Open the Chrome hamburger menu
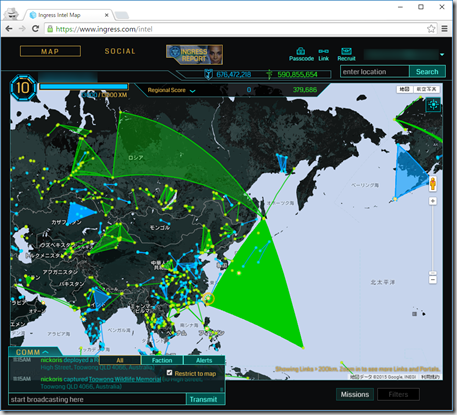The height and width of the screenshot is (415, 457). 444,29
